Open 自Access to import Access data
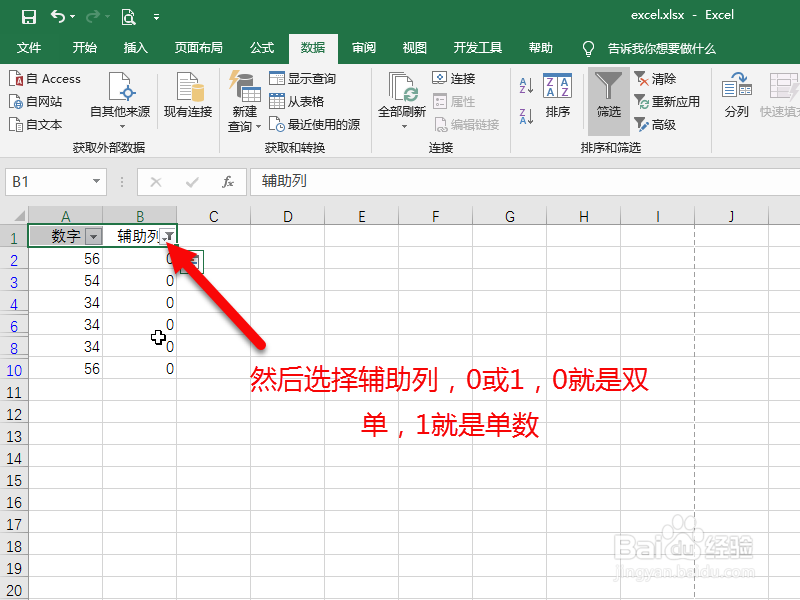The height and width of the screenshot is (600, 800). 46,78
